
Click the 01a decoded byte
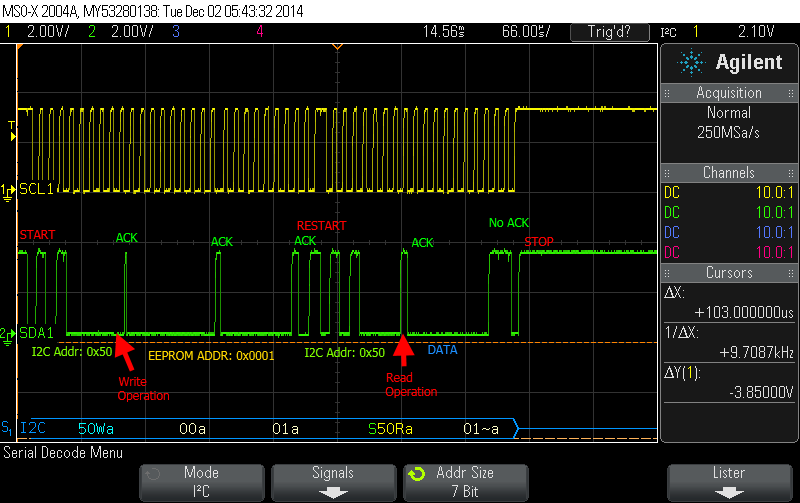tap(285, 429)
